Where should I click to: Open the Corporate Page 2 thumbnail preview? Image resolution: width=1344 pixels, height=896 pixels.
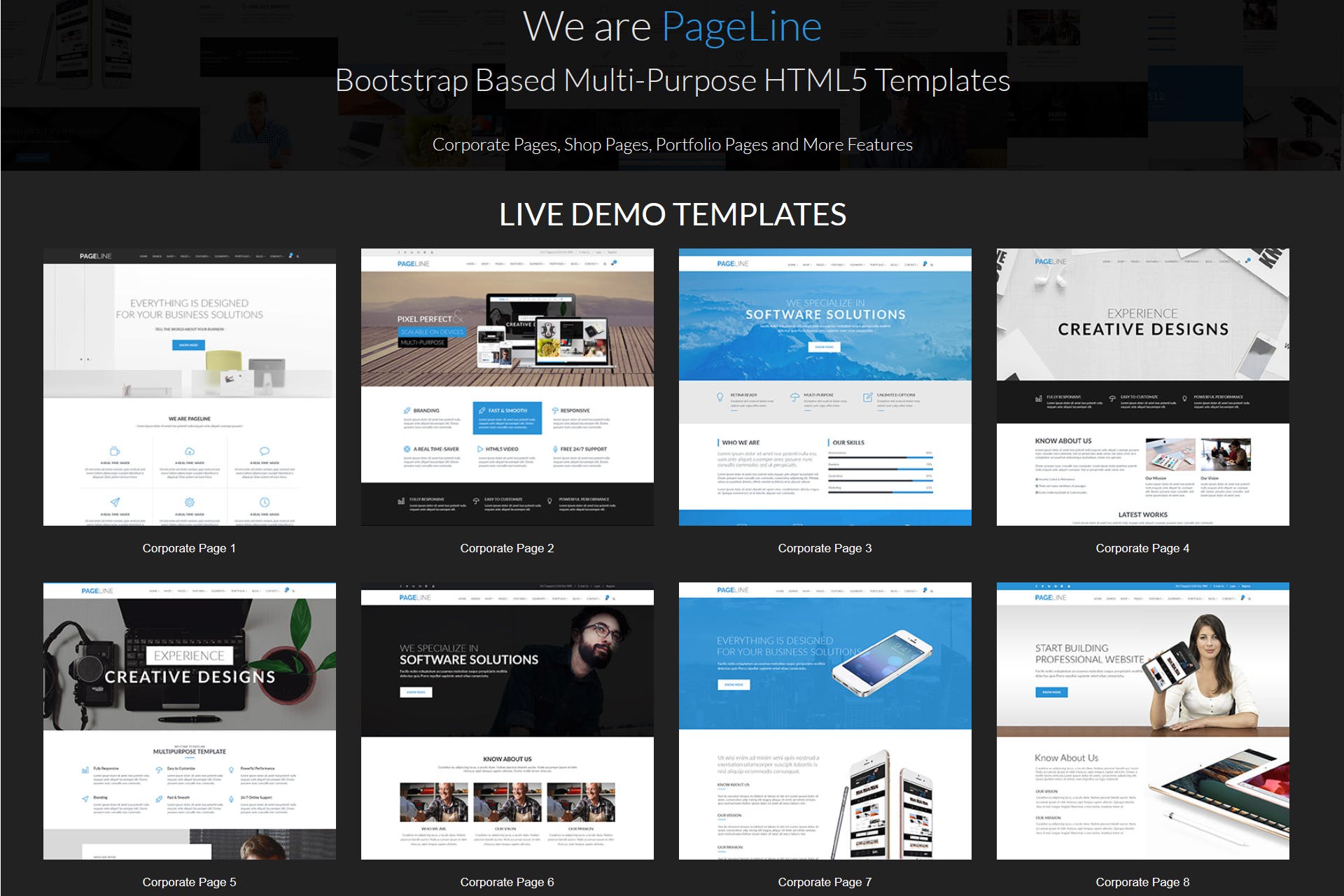coord(507,387)
